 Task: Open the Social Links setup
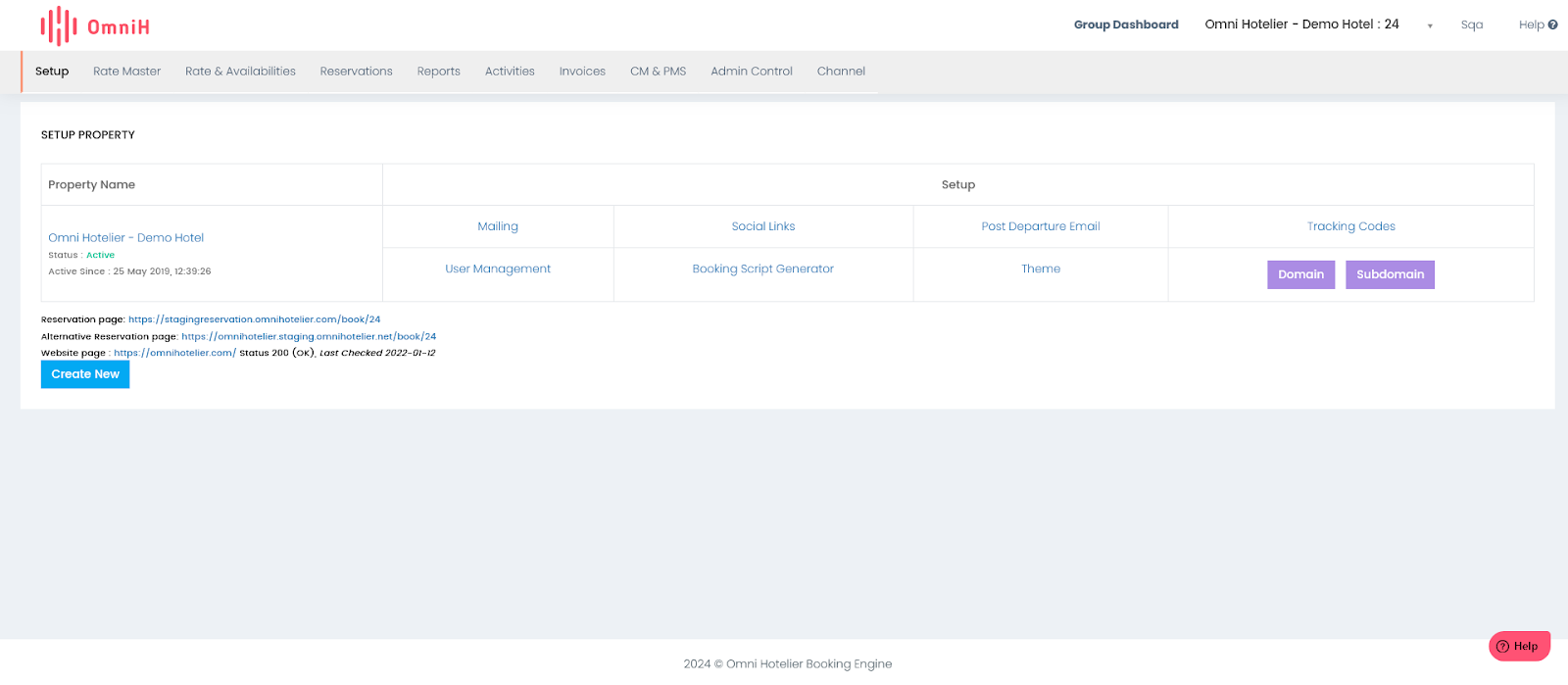pyautogui.click(x=763, y=226)
